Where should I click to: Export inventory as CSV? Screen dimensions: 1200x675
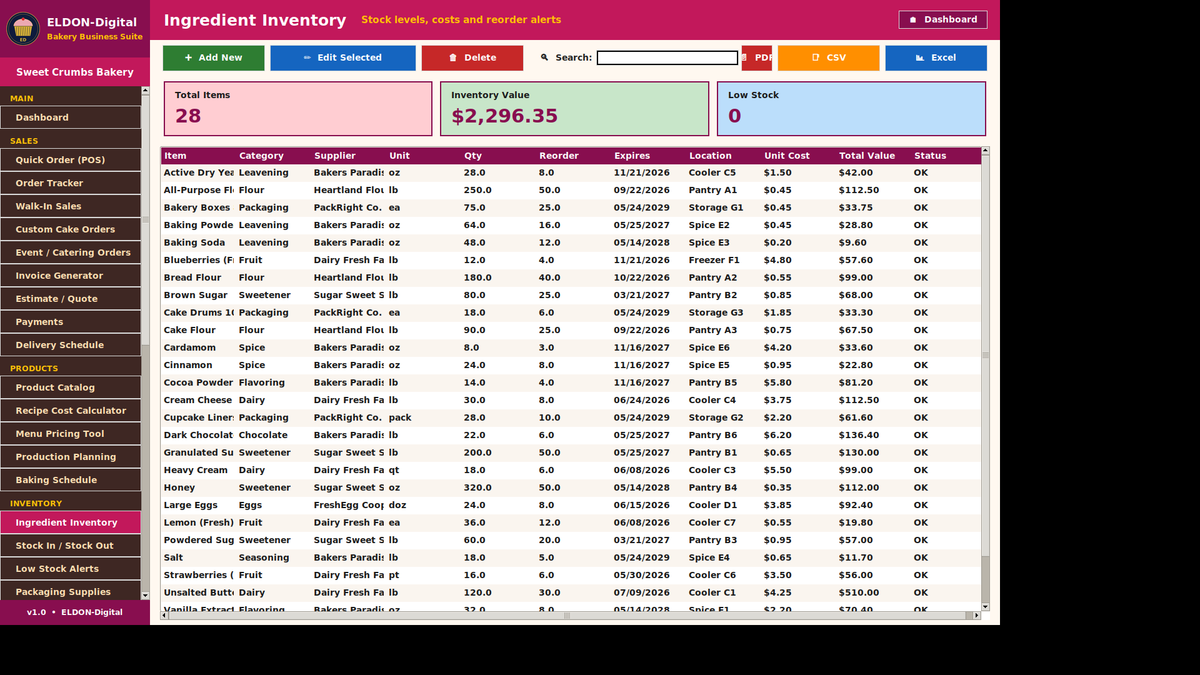click(829, 58)
